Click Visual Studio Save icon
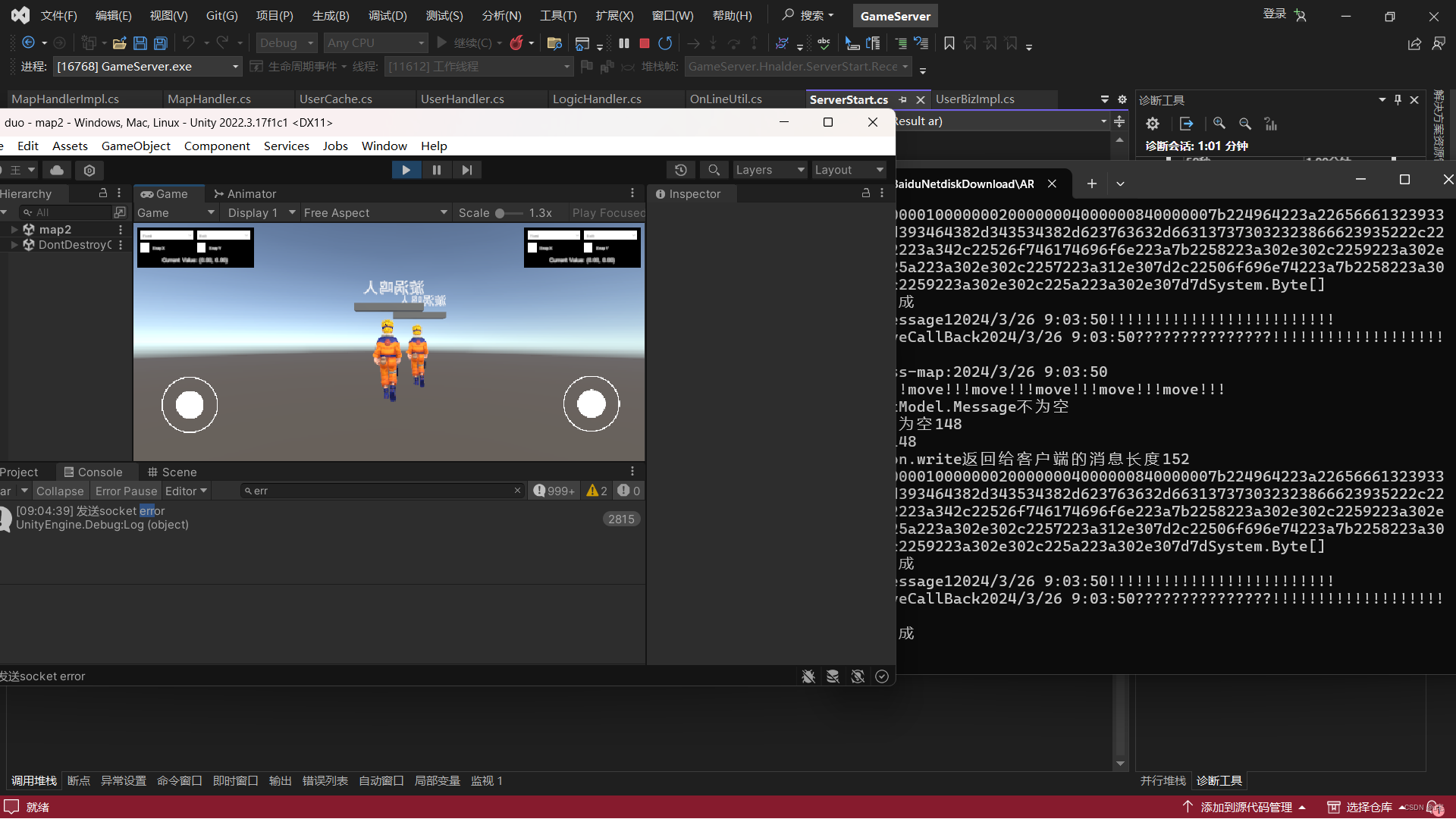The image size is (1456, 819). [x=140, y=43]
